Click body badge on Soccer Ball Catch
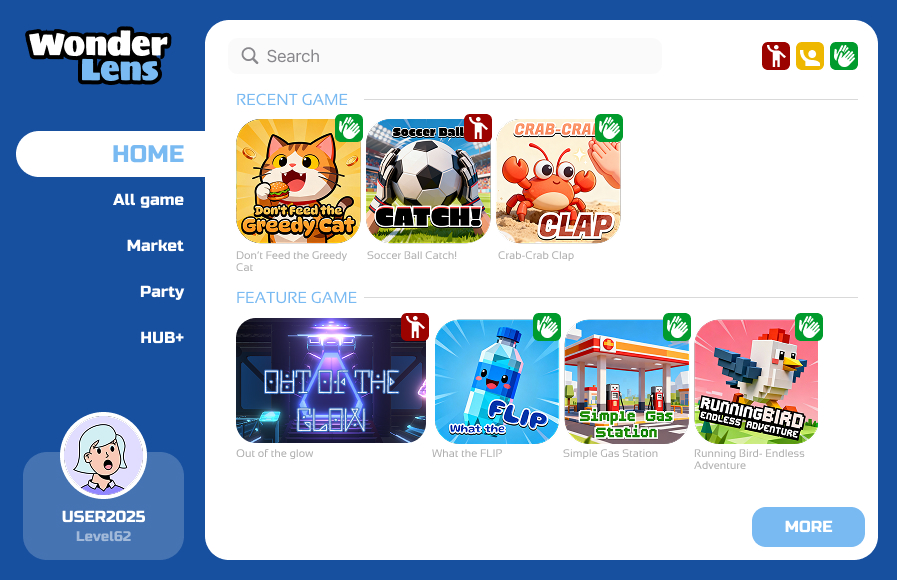This screenshot has height=580, width=897. click(478, 128)
